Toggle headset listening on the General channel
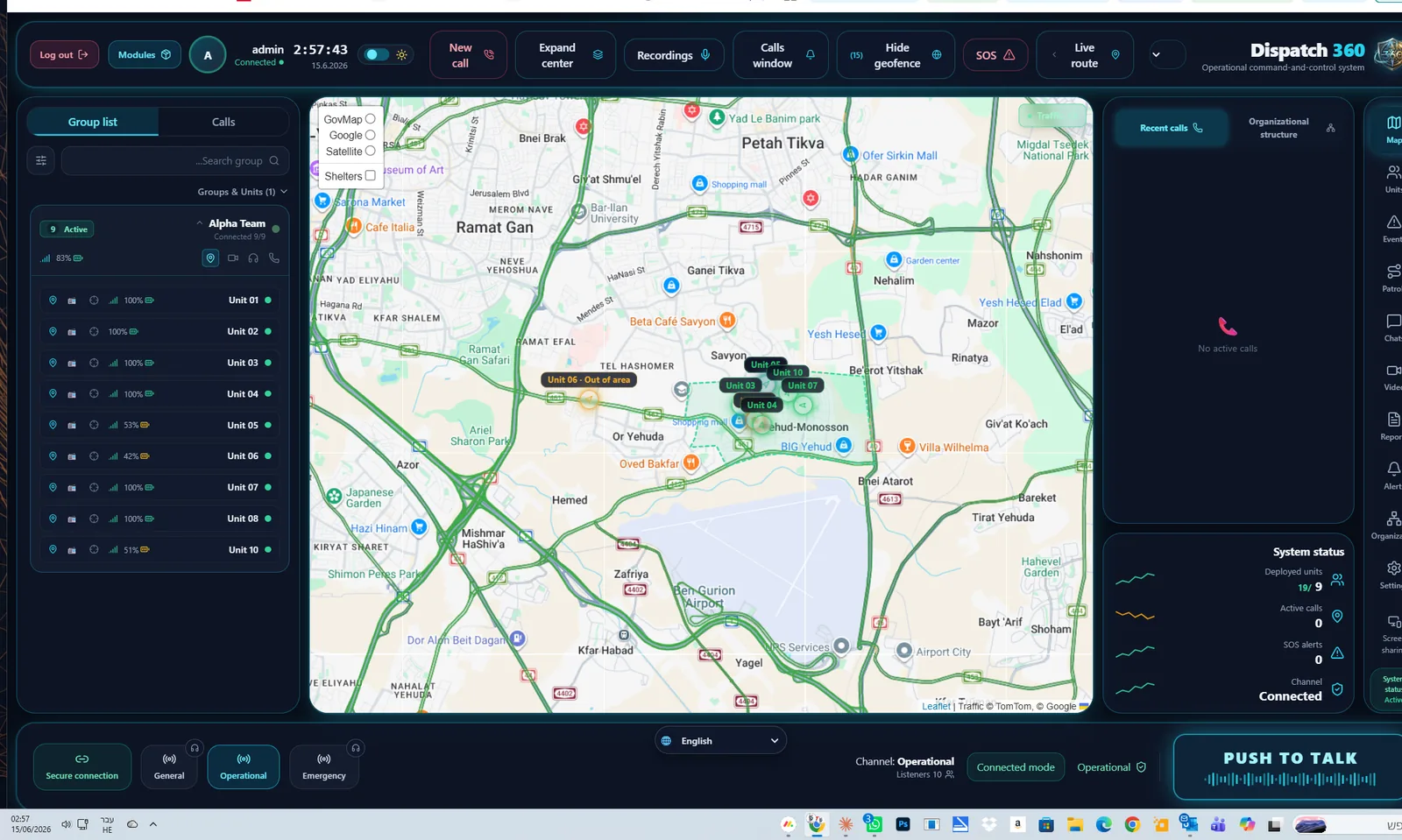 (x=195, y=748)
